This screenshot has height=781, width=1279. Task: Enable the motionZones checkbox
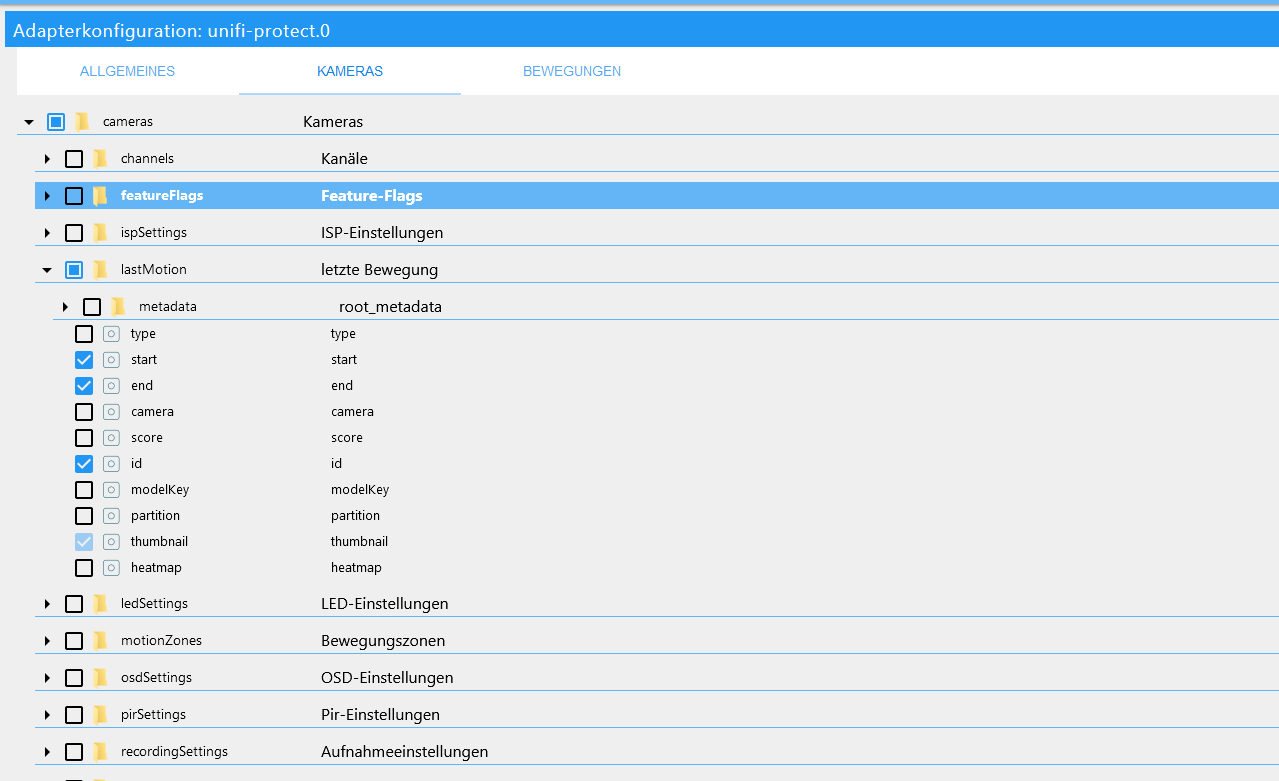pos(74,641)
